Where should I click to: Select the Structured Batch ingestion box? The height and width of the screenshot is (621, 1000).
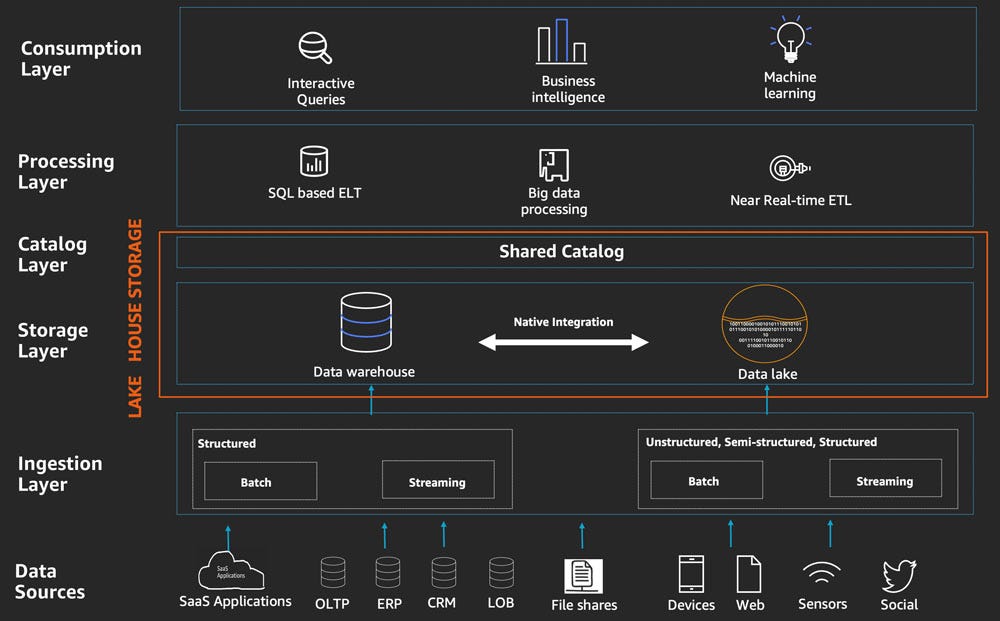259,481
